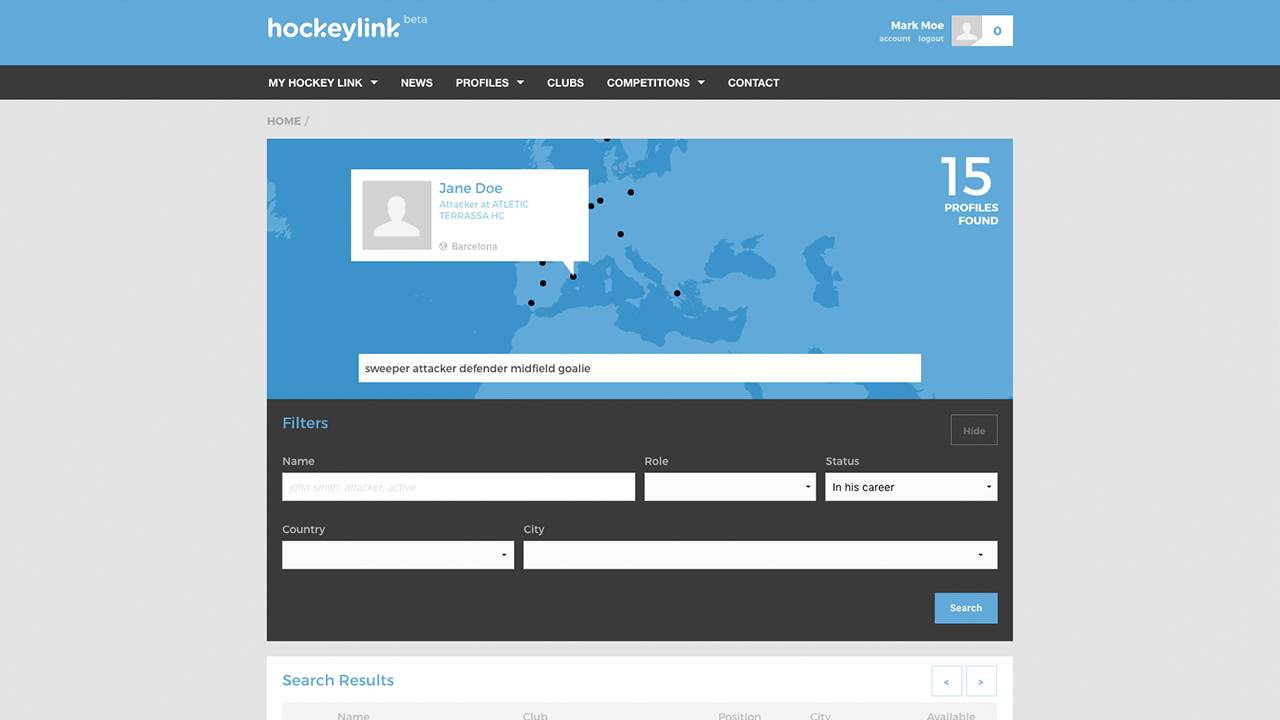Open Mark Moe's avatar icon
The image size is (1280, 720).
[x=967, y=31]
